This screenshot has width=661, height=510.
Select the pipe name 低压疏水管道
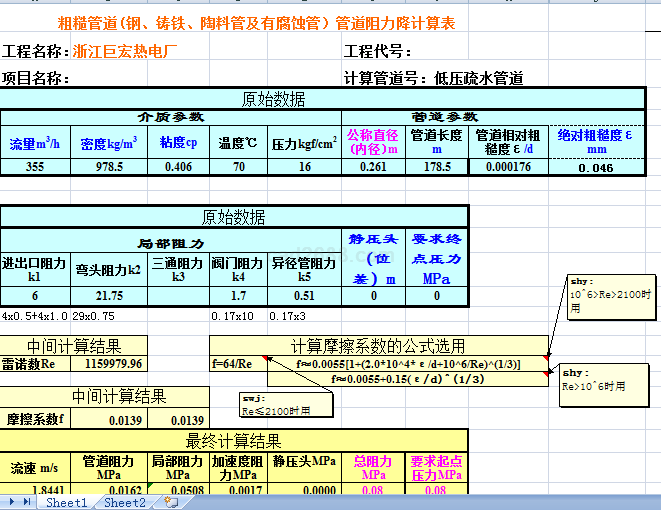pyautogui.click(x=478, y=78)
